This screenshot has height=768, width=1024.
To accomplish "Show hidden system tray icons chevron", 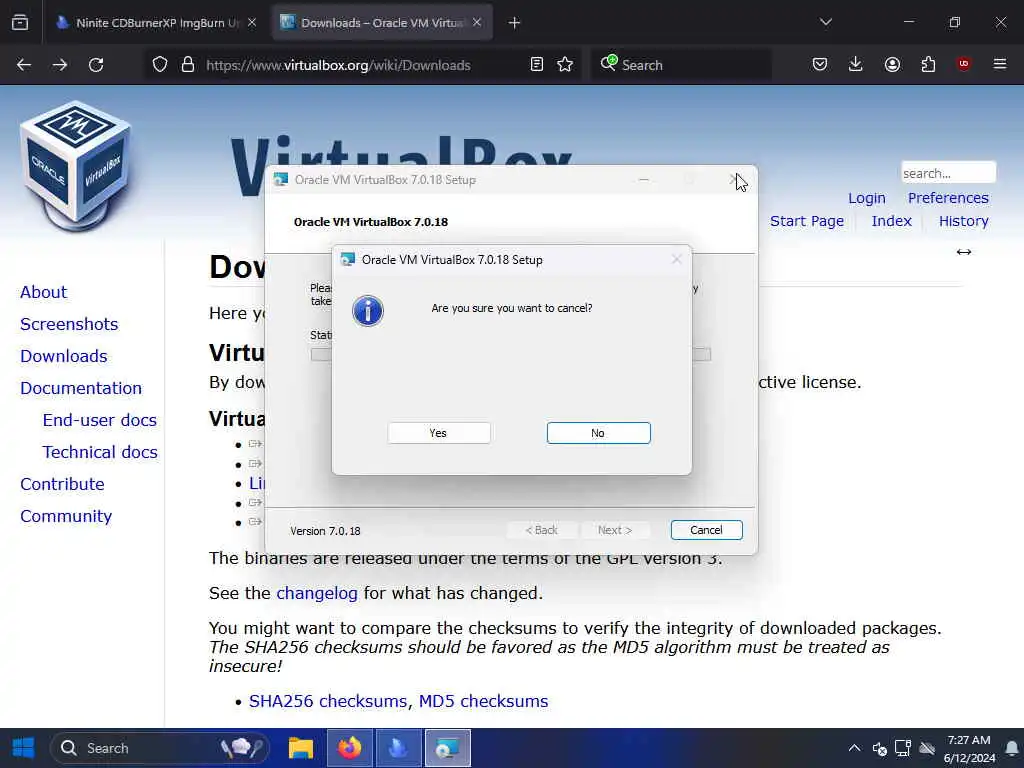I will (x=854, y=748).
